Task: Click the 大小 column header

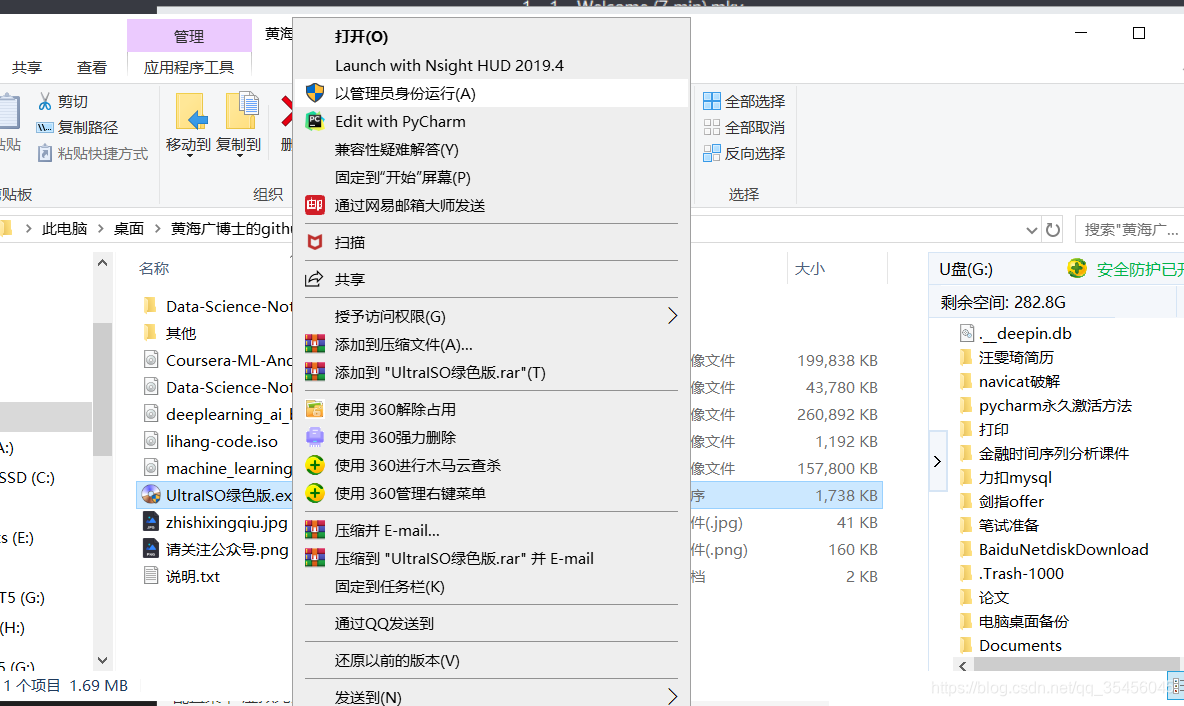Action: pyautogui.click(x=809, y=268)
